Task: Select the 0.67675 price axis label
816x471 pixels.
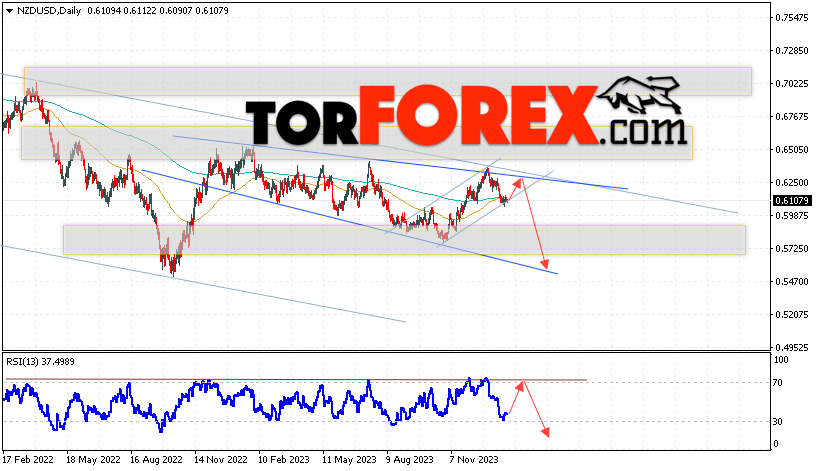Action: (x=792, y=117)
